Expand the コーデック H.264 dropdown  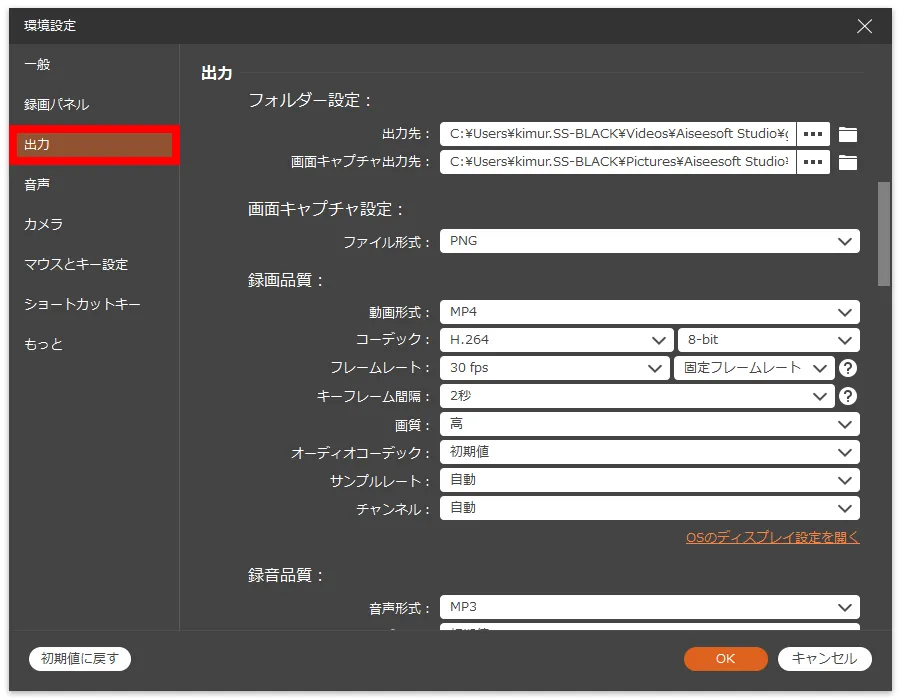tap(555, 340)
